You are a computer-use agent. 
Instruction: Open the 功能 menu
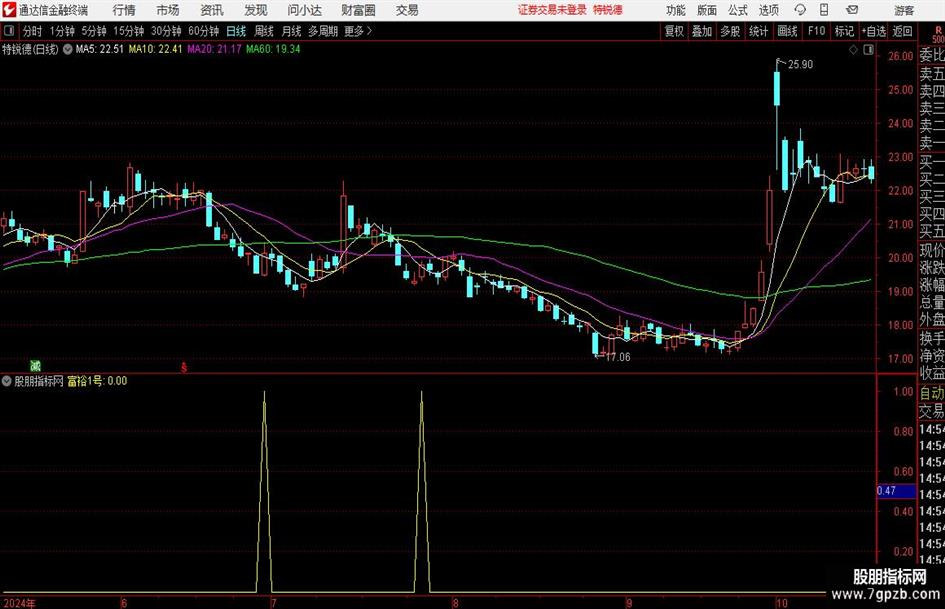click(x=676, y=10)
